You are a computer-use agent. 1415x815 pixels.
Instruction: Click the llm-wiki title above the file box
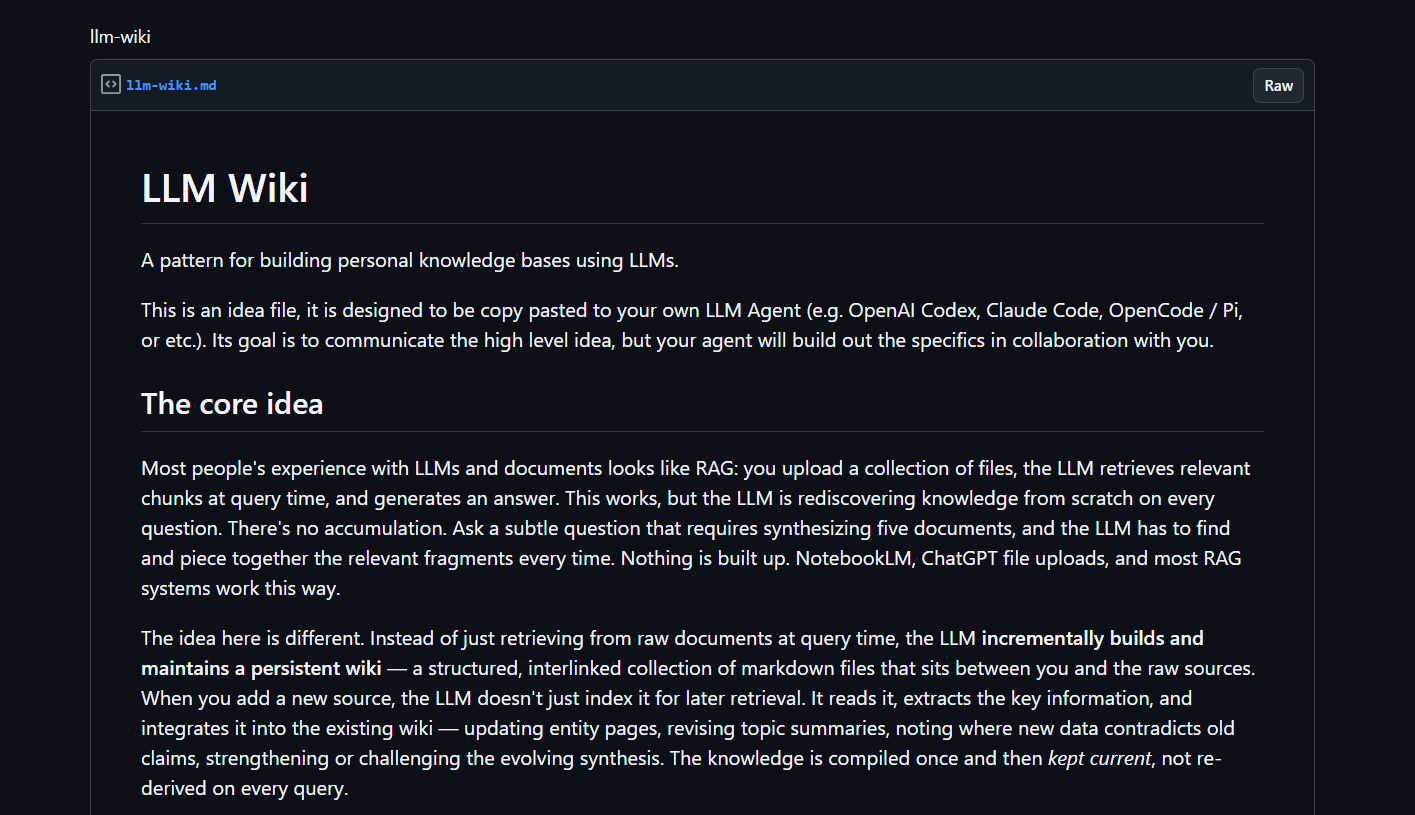pyautogui.click(x=120, y=38)
